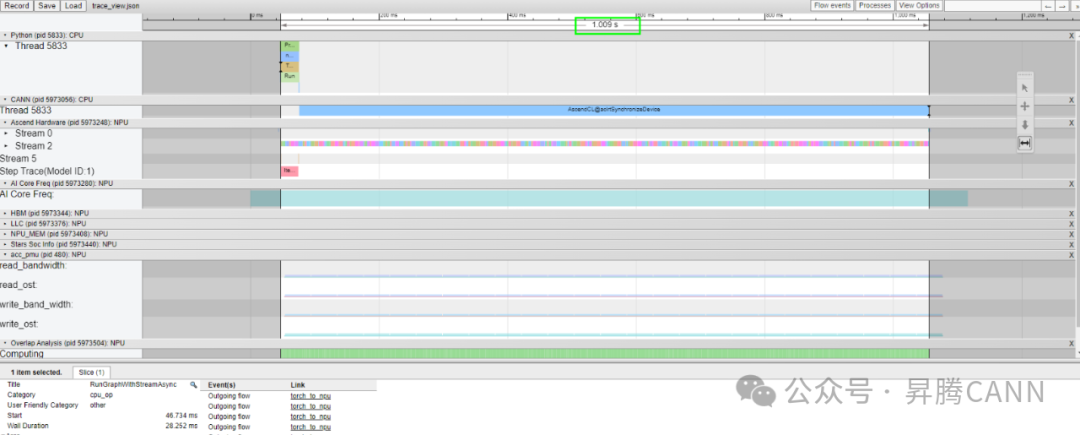Close the HBM track group
Screen dimensions: 1080x435
[1072, 214]
